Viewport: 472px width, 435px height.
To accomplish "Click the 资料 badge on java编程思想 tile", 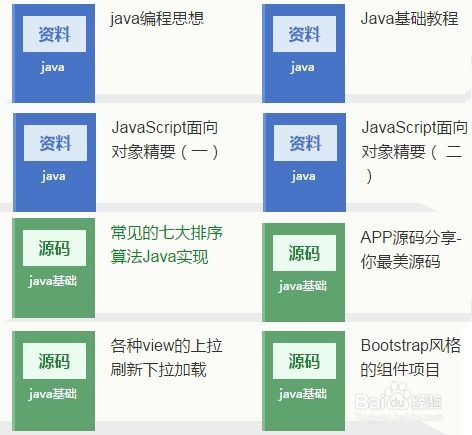I will click(54, 34).
